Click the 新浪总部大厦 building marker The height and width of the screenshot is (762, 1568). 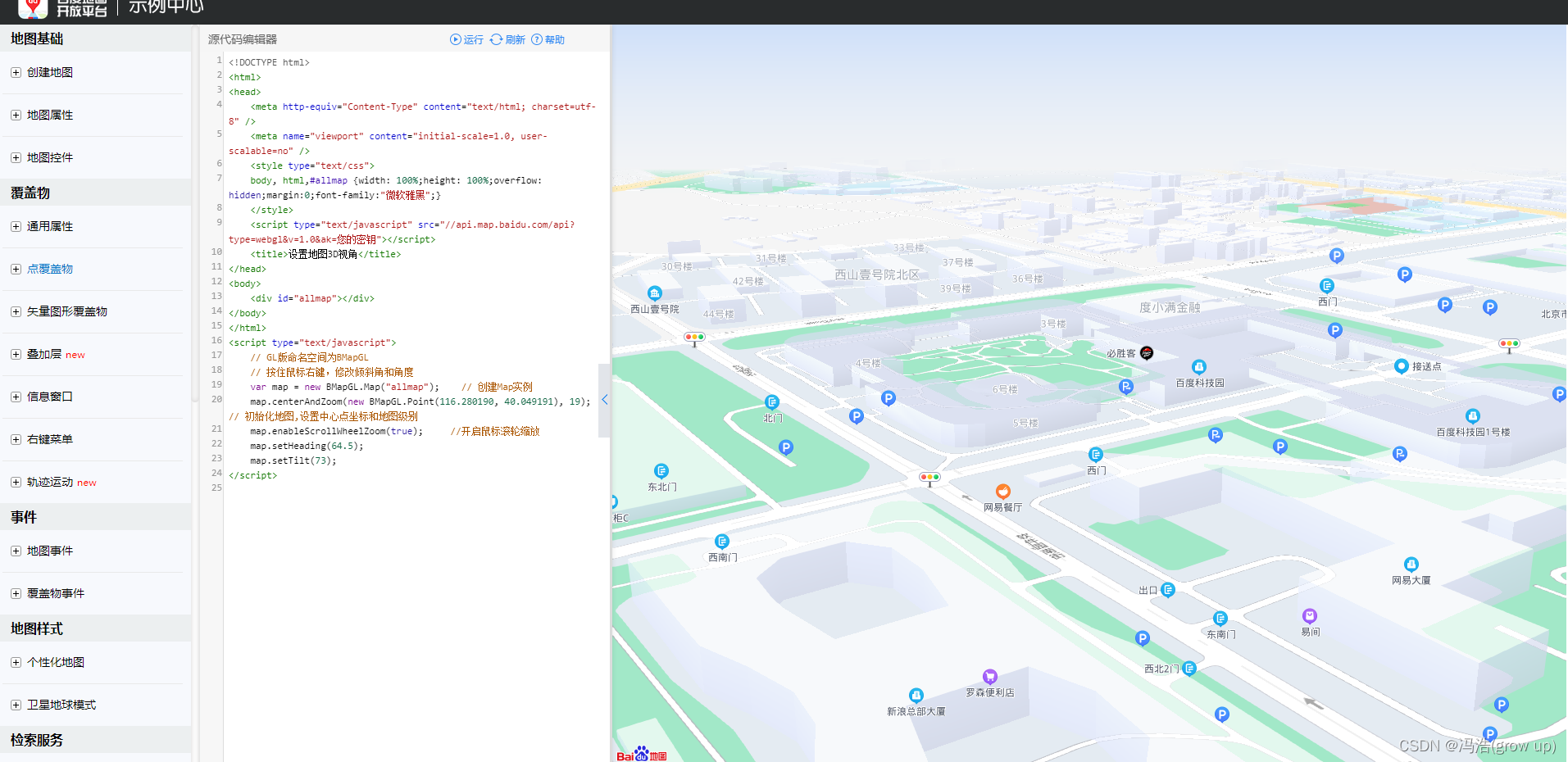click(x=916, y=696)
